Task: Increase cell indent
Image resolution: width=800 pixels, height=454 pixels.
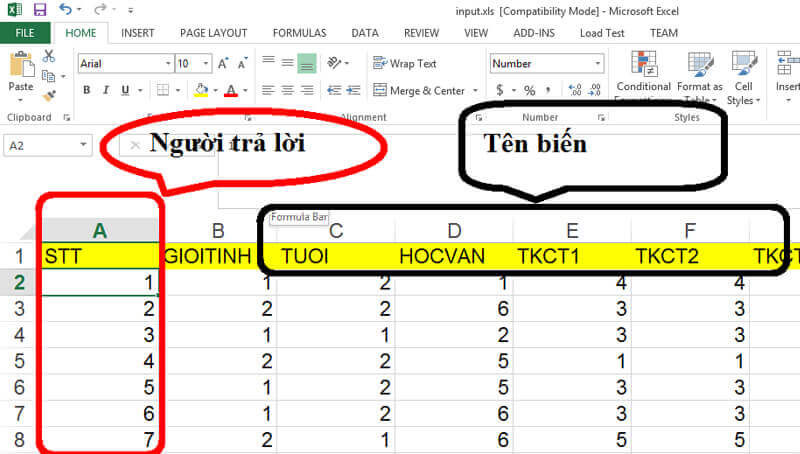Action: (x=354, y=90)
